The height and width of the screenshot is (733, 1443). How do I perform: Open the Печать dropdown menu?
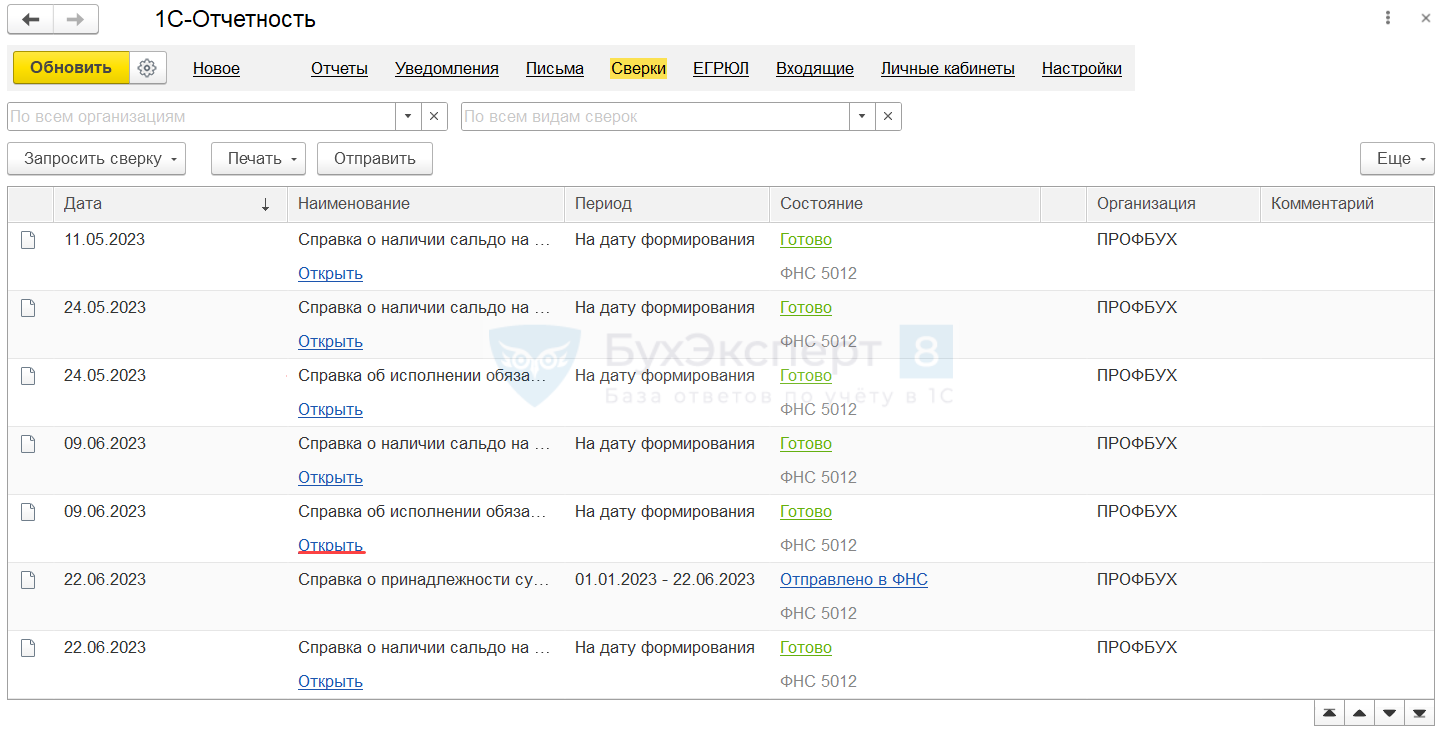tap(258, 158)
